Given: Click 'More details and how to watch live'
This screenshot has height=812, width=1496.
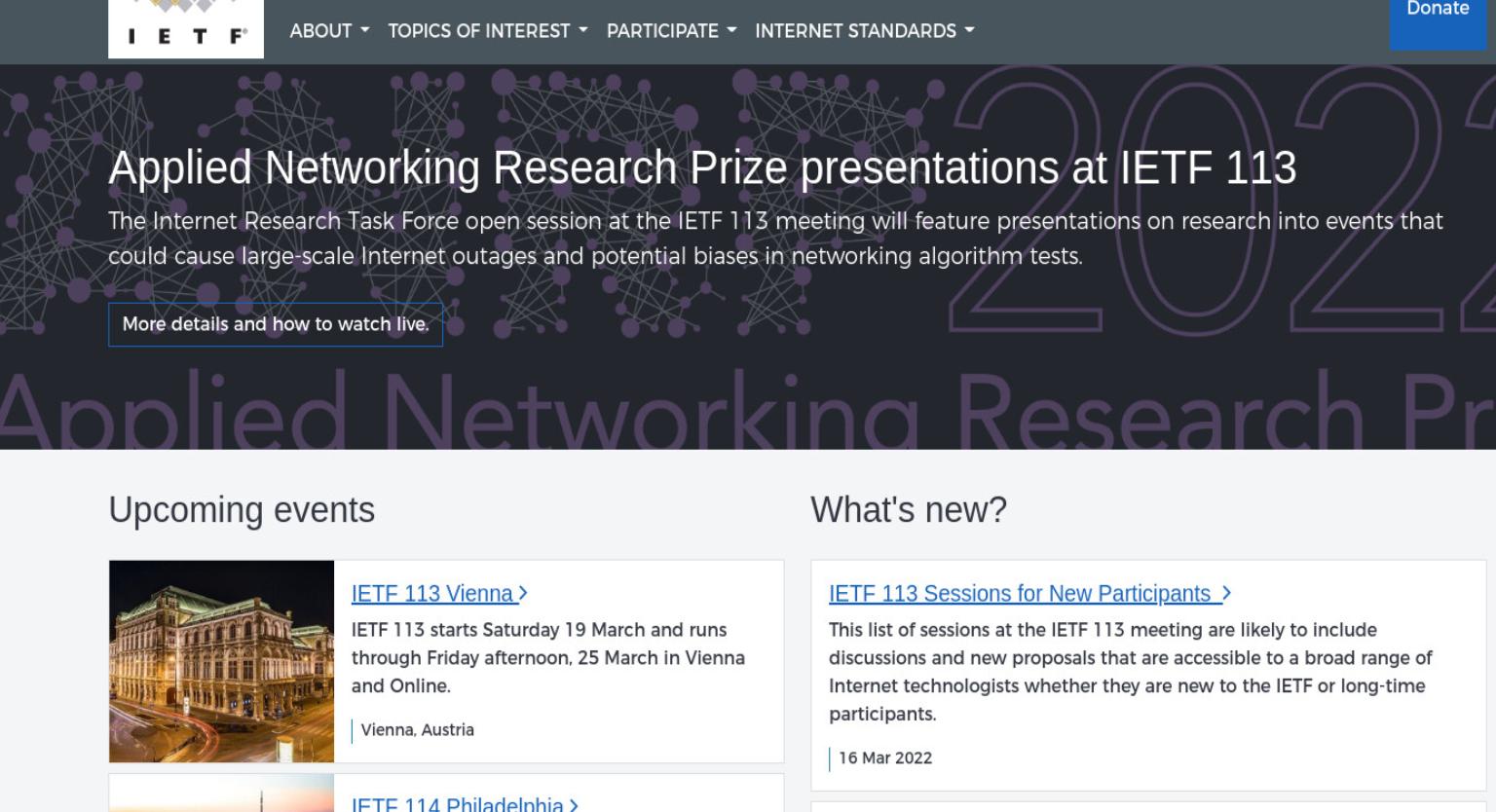Looking at the screenshot, I should pos(276,324).
